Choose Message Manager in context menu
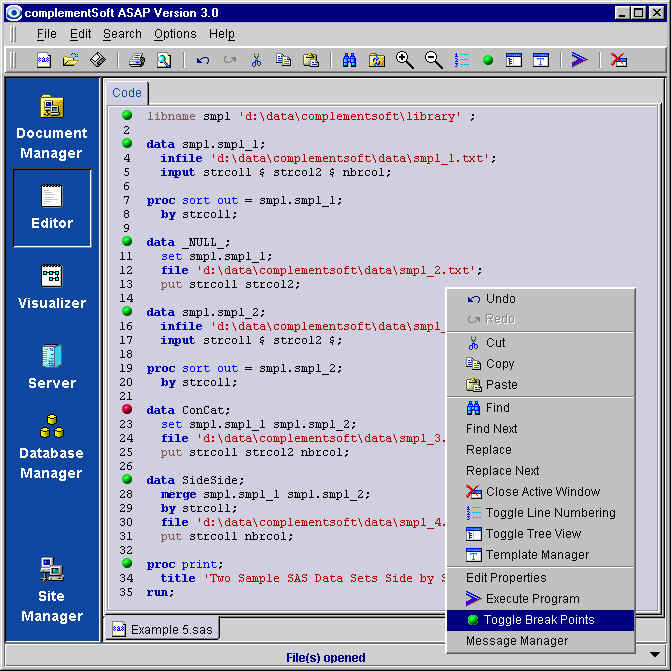671x671 pixels. (x=540, y=641)
